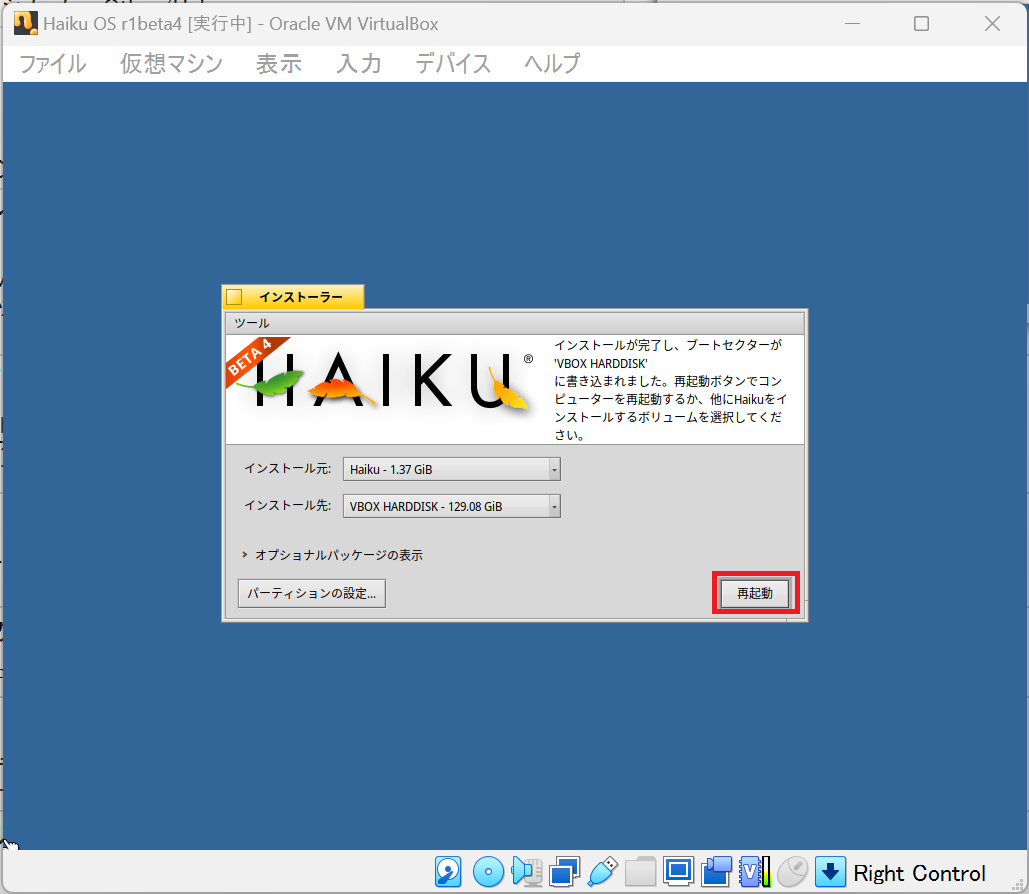
Task: Click the host key arrow icon
Action: (x=830, y=872)
